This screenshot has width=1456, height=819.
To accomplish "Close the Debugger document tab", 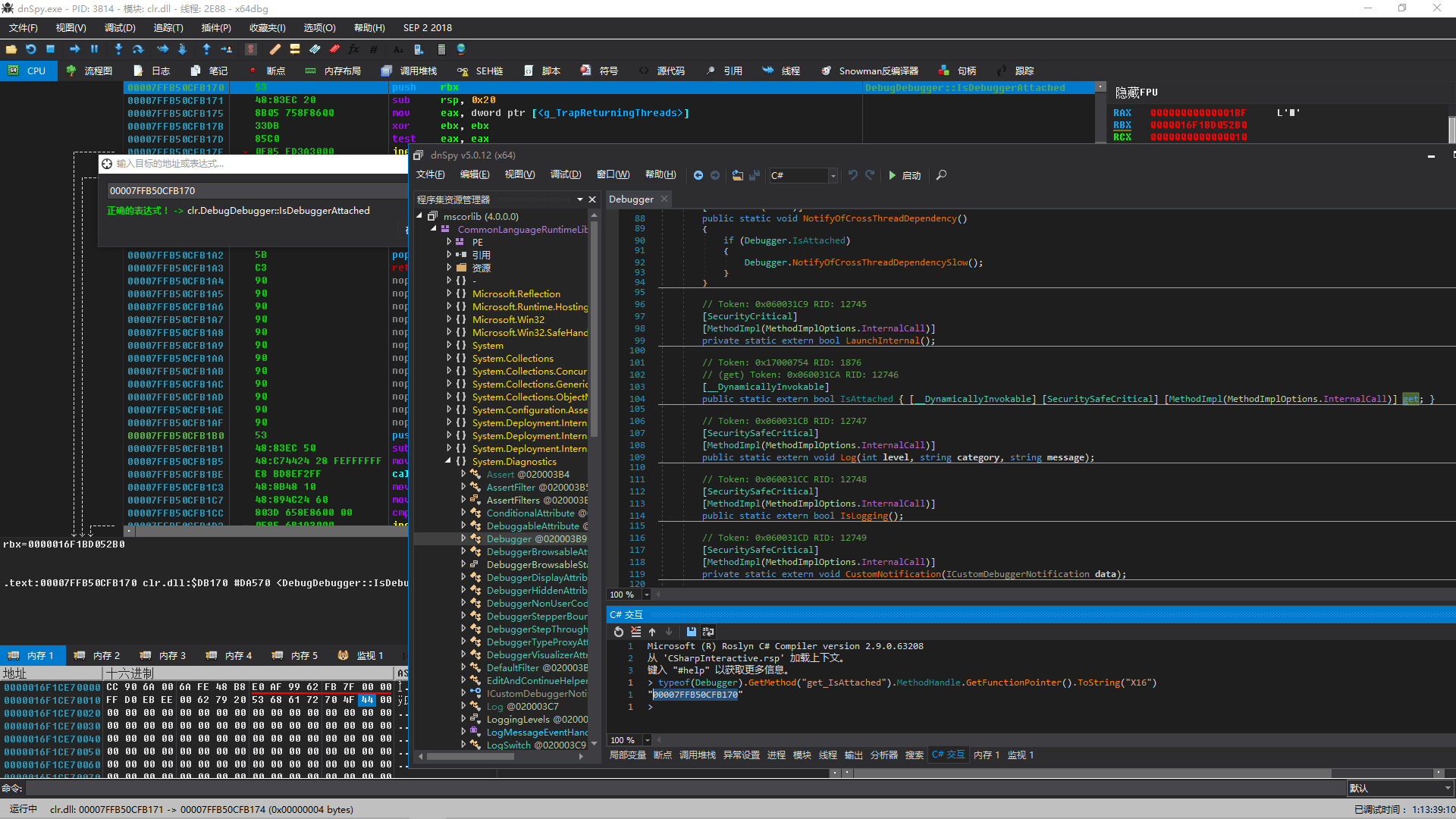I will 664,199.
